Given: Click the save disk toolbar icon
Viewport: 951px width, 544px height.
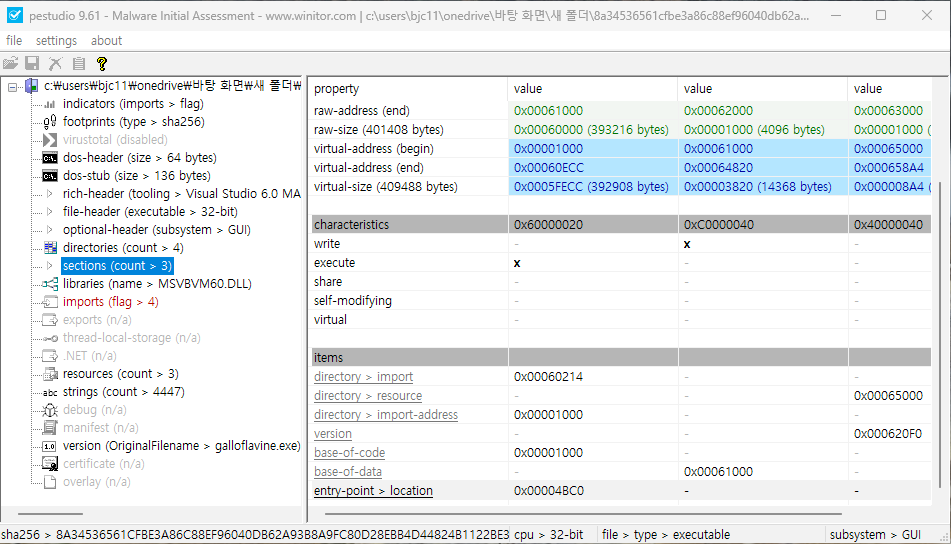Looking at the screenshot, I should (x=32, y=63).
